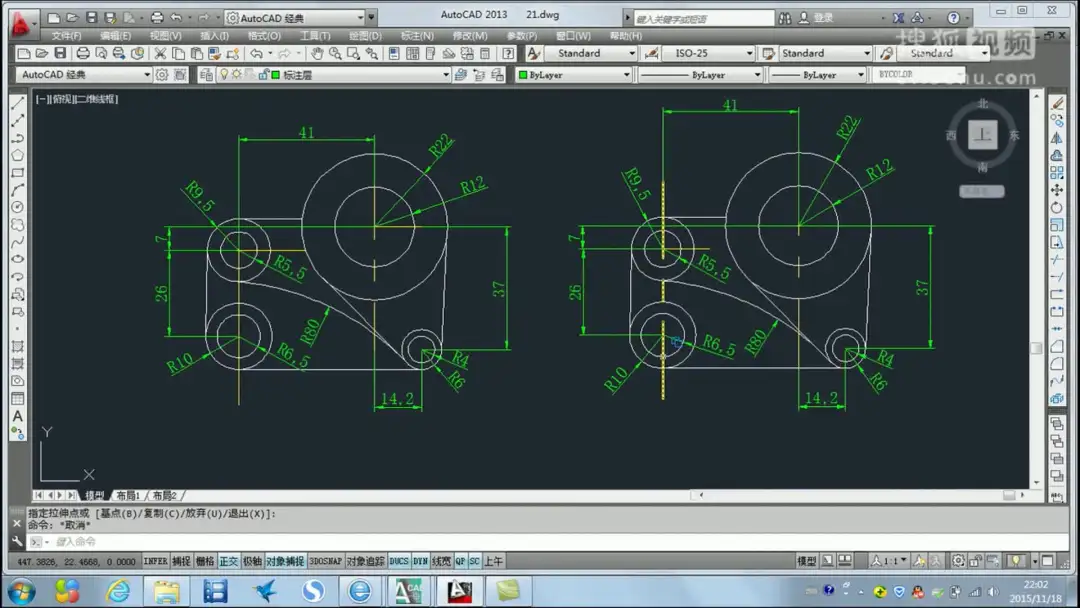The width and height of the screenshot is (1080, 608).
Task: Click the 模型 button in status bar
Action: click(x=807, y=561)
